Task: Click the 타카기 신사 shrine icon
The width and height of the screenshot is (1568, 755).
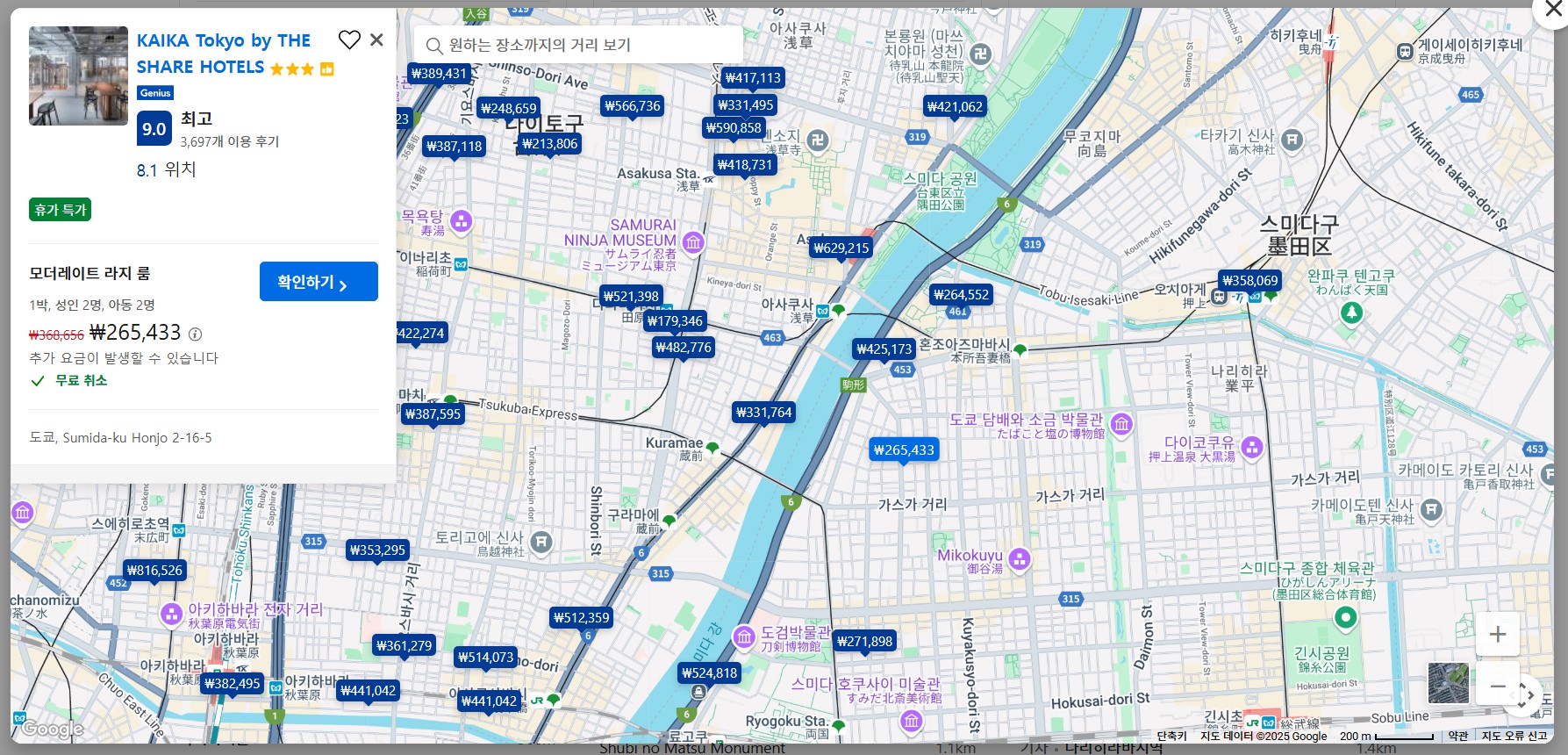Action: (x=1292, y=139)
